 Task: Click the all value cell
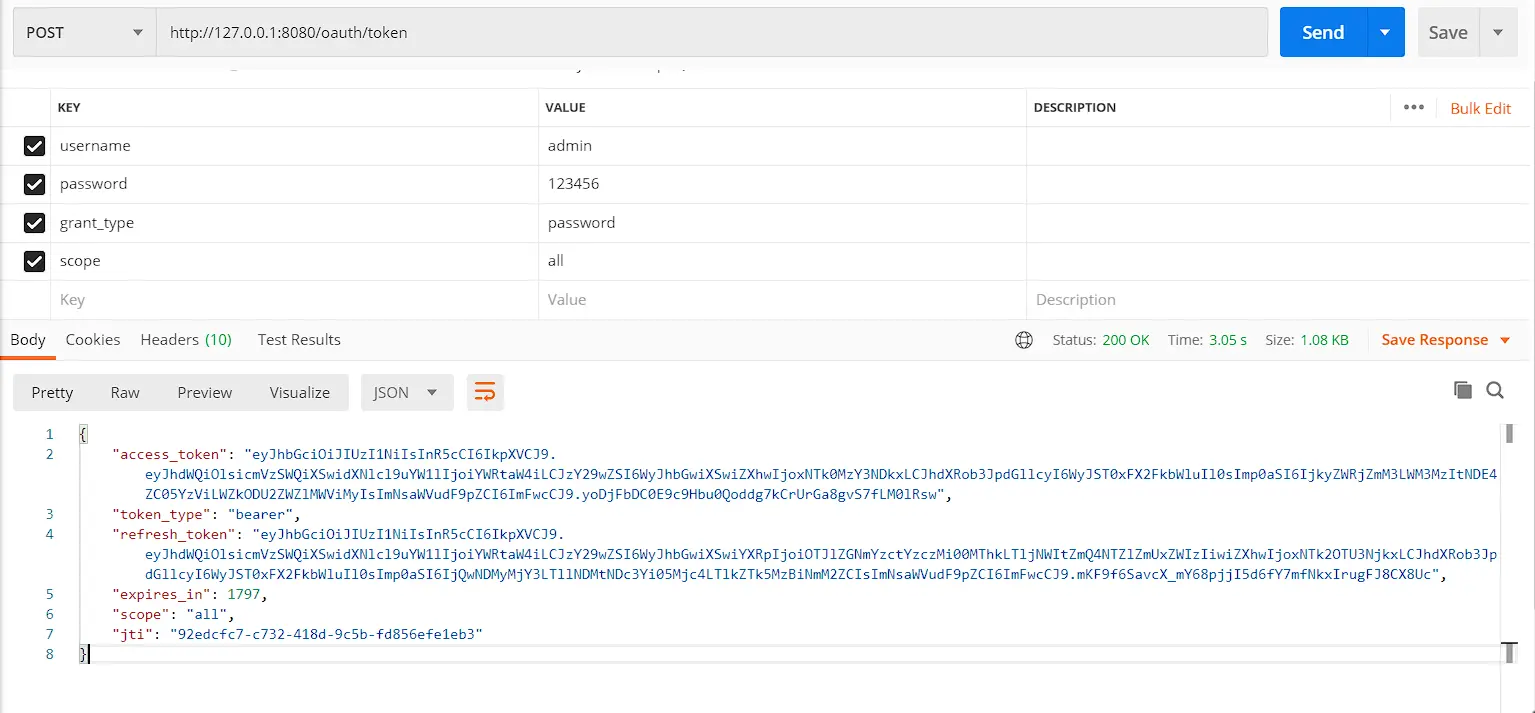tap(782, 261)
